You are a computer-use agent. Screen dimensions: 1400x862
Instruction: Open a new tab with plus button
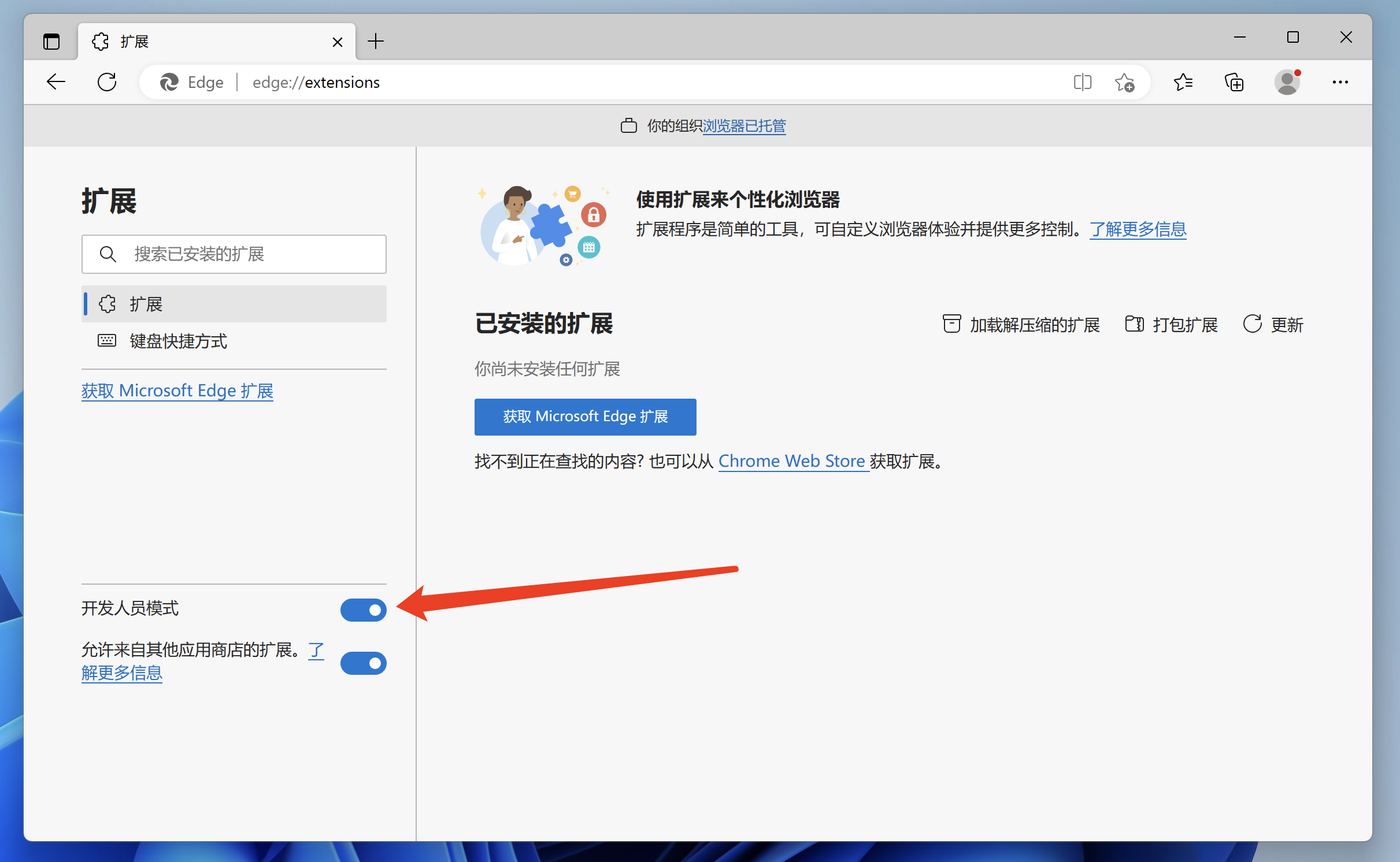click(x=376, y=42)
